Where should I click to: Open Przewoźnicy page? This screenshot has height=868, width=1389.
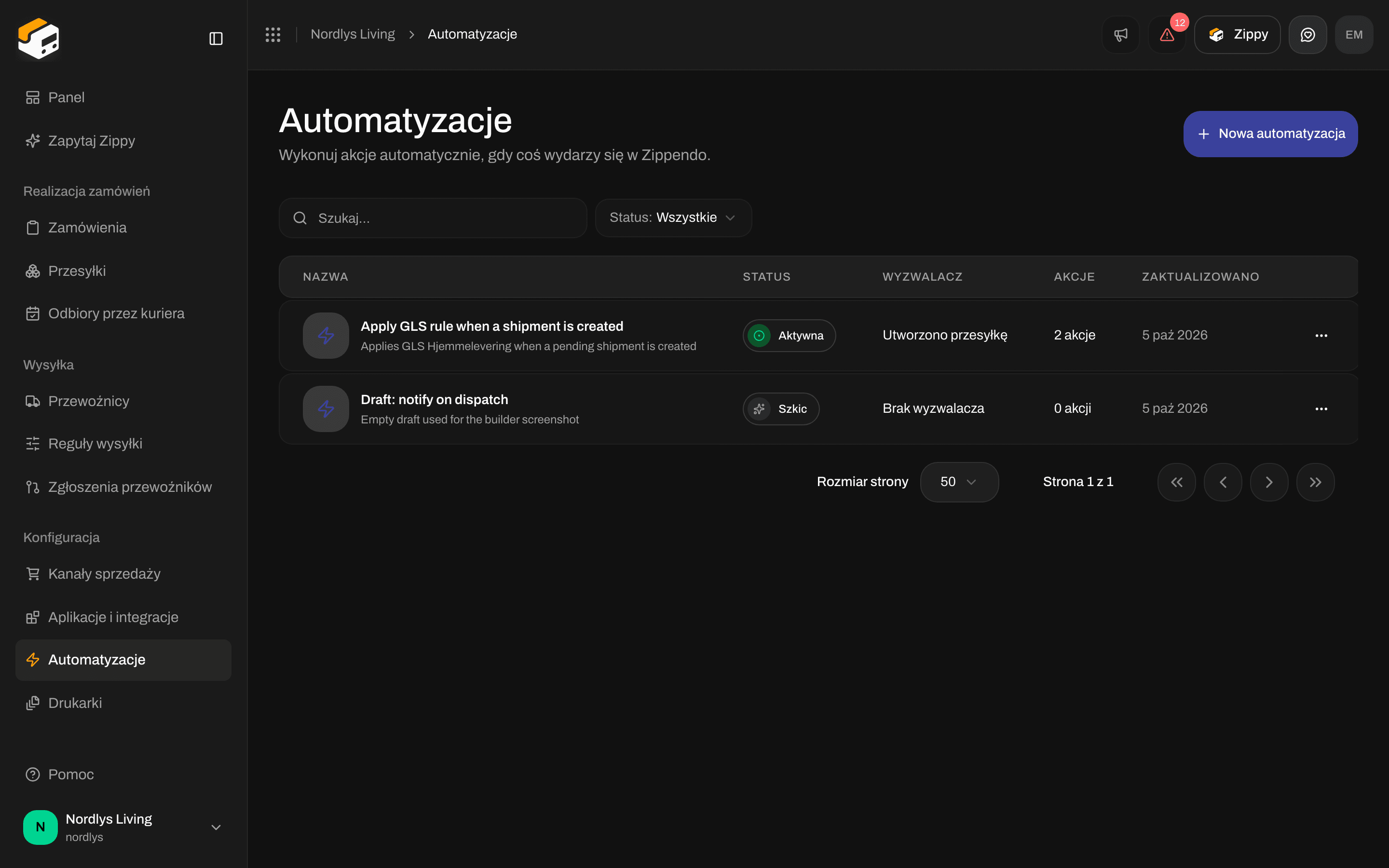pyautogui.click(x=123, y=401)
